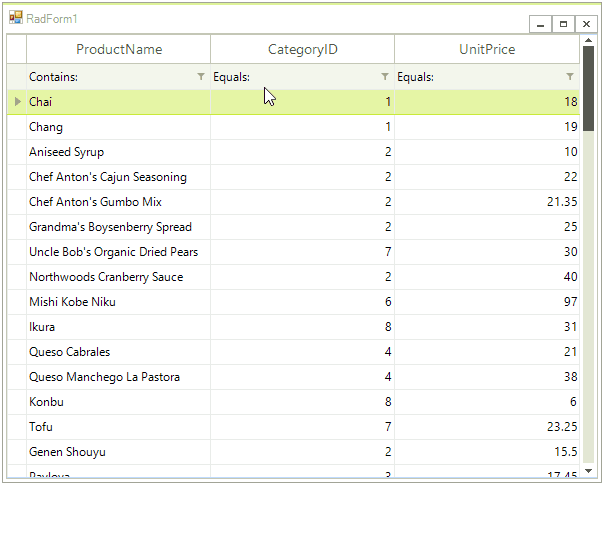Sort by ProductName column header
Viewport: 603px width, 548px height.
[x=118, y=49]
